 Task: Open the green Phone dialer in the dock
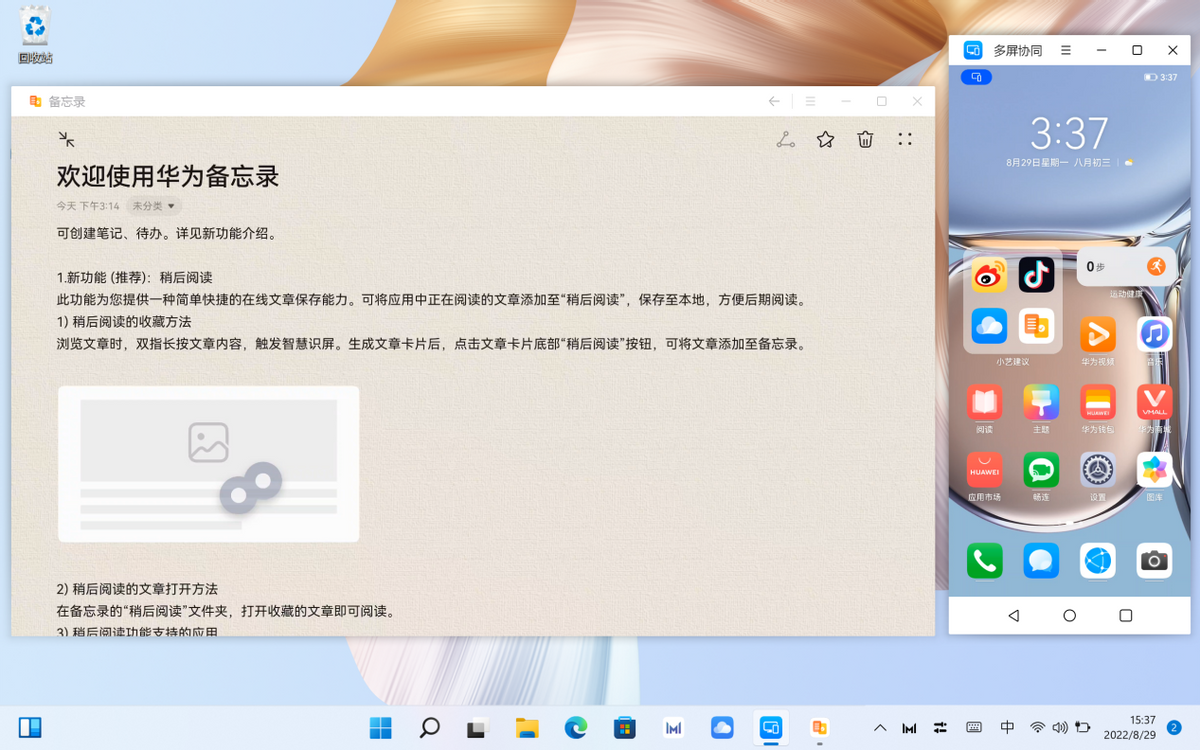pos(985,561)
